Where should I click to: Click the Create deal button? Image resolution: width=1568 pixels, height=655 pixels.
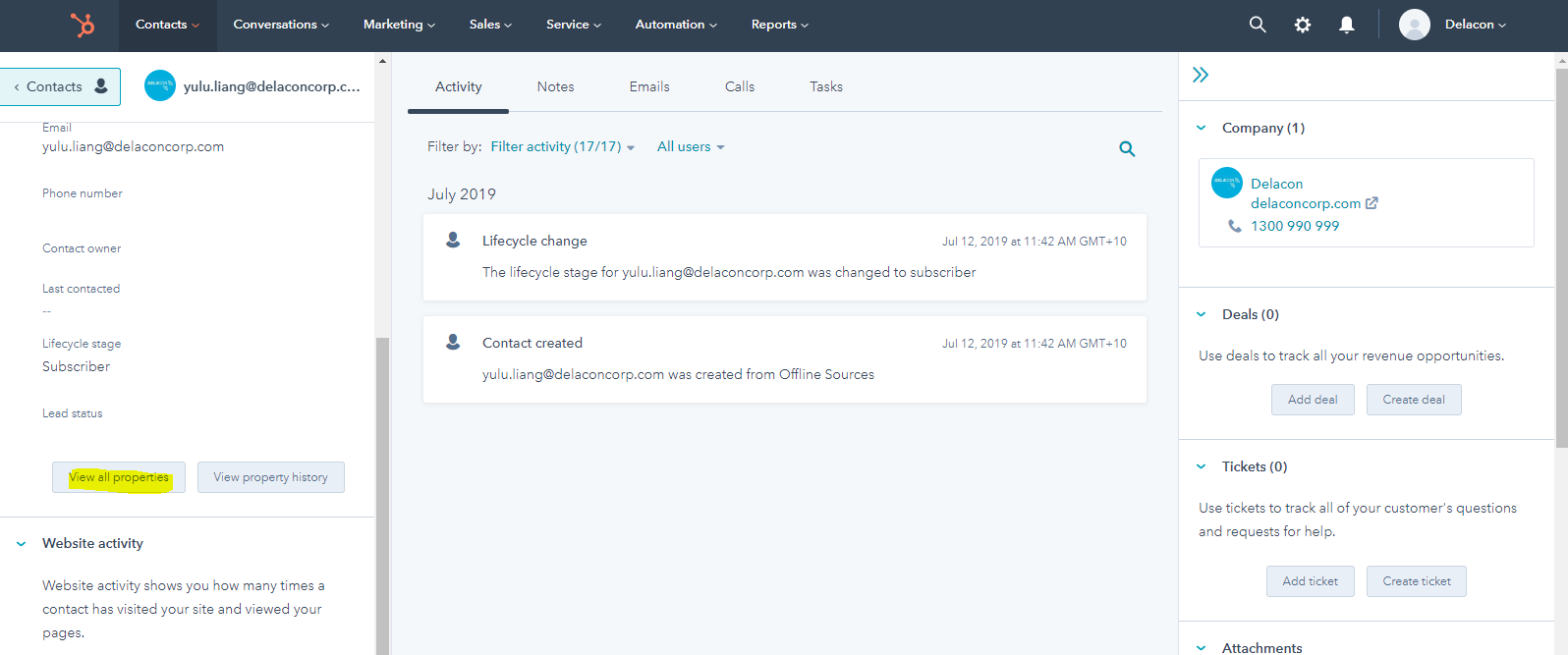pyautogui.click(x=1414, y=400)
